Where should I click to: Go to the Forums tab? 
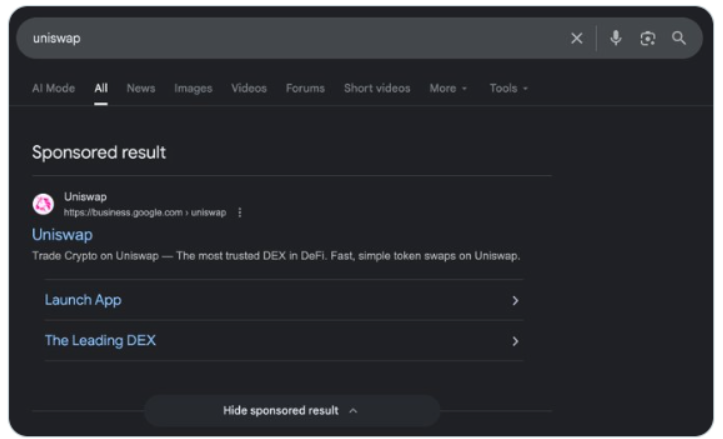click(x=305, y=88)
